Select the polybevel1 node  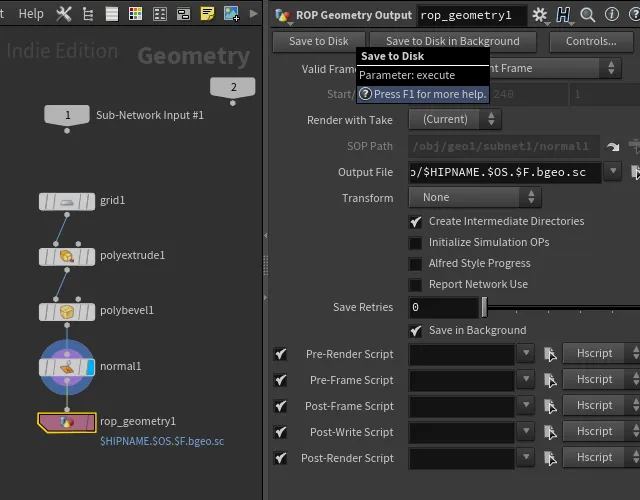67,312
